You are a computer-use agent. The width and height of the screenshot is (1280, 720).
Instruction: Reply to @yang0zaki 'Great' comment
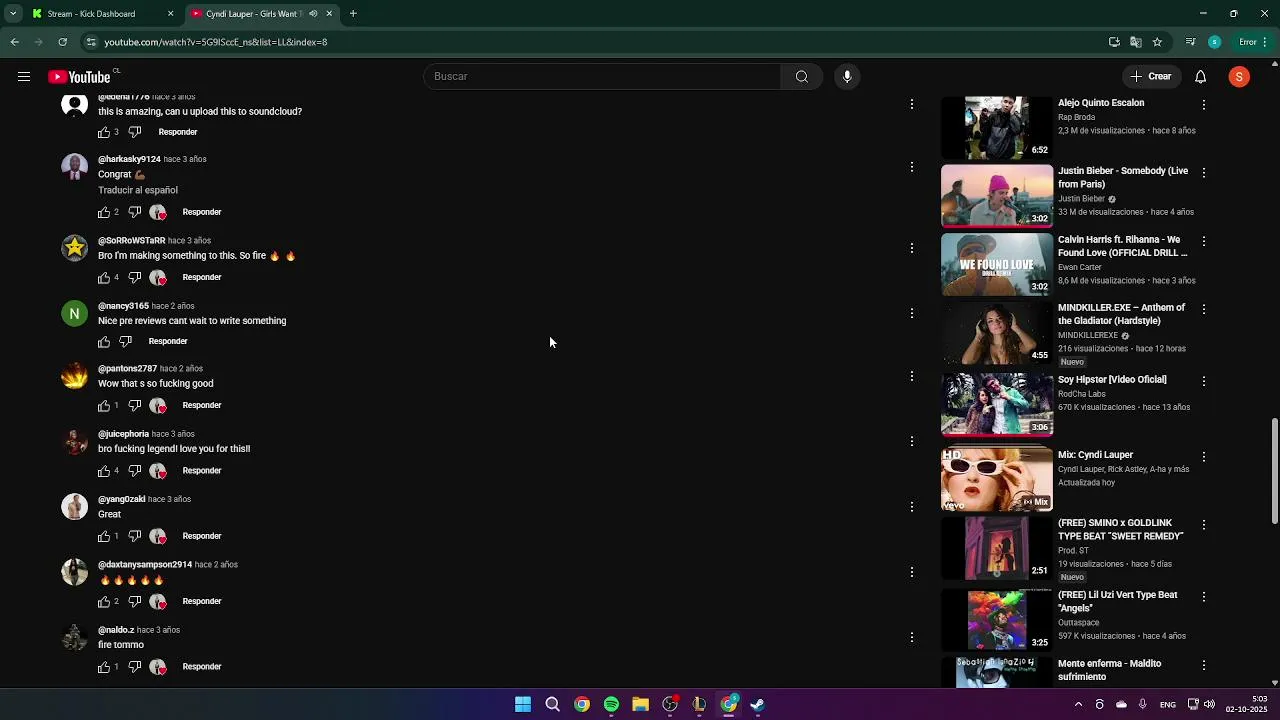202,536
